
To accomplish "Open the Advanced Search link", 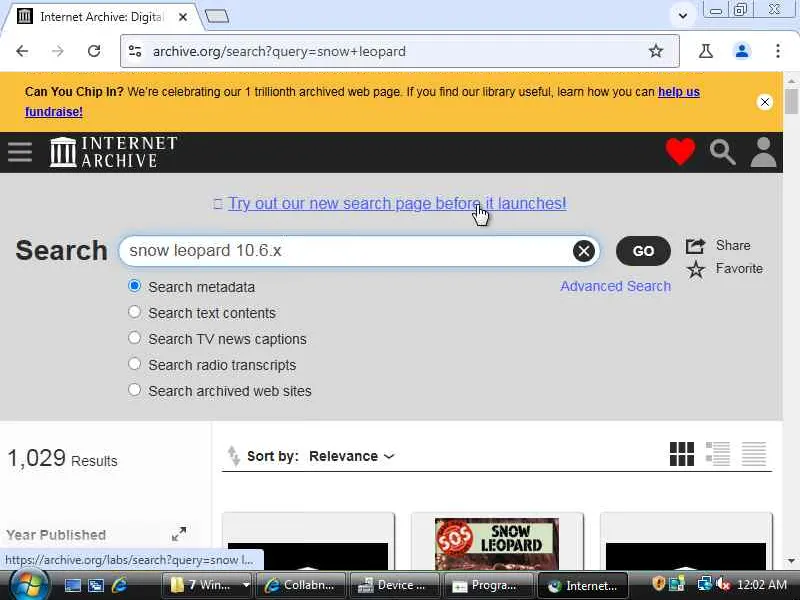I will click(x=615, y=286).
